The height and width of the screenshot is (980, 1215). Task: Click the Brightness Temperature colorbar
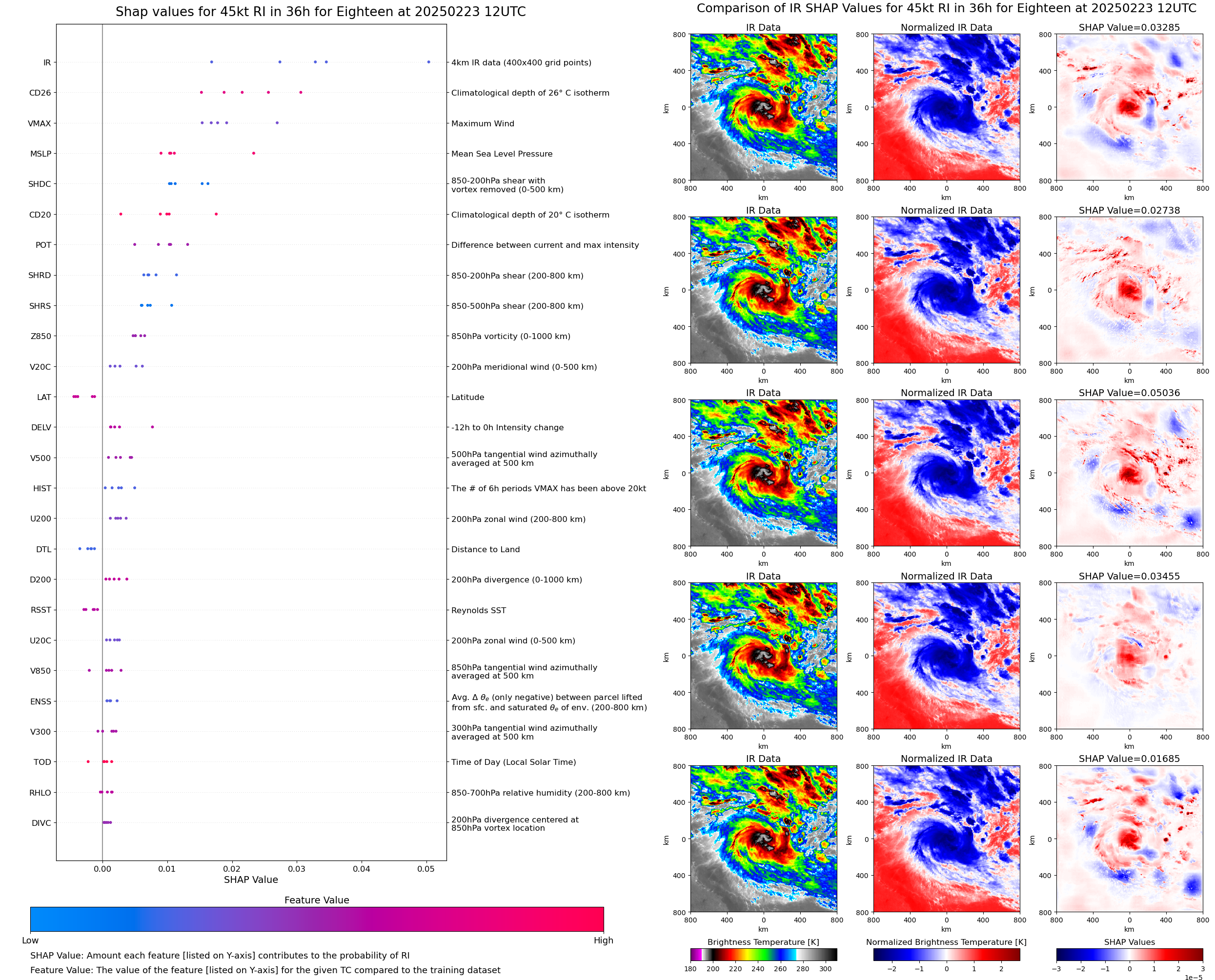click(763, 955)
